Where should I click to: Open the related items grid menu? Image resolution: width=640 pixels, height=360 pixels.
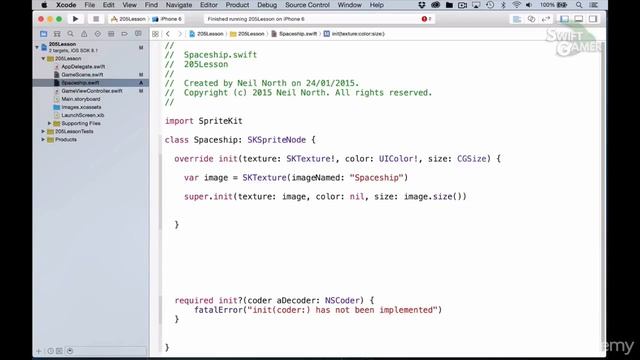coord(156,34)
